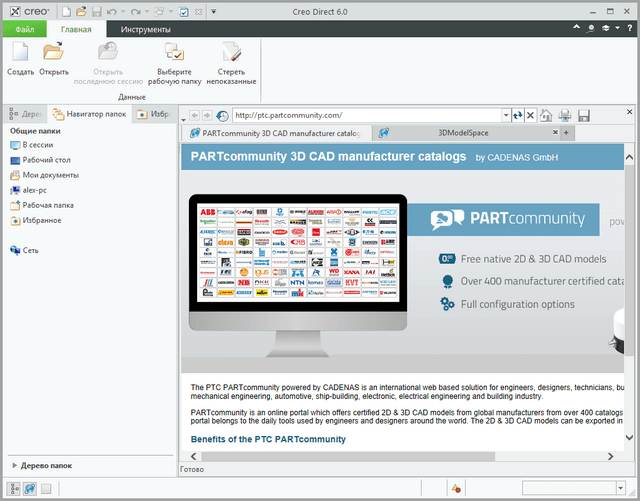
Task: Stop page loading with the X icon
Action: 530,116
